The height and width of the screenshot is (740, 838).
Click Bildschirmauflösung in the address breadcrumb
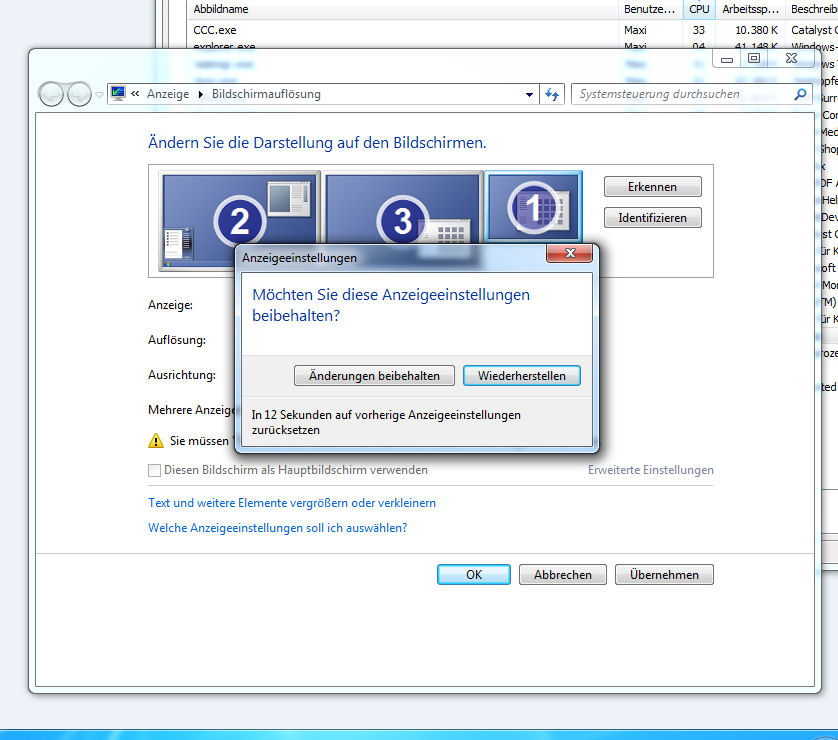[266, 94]
